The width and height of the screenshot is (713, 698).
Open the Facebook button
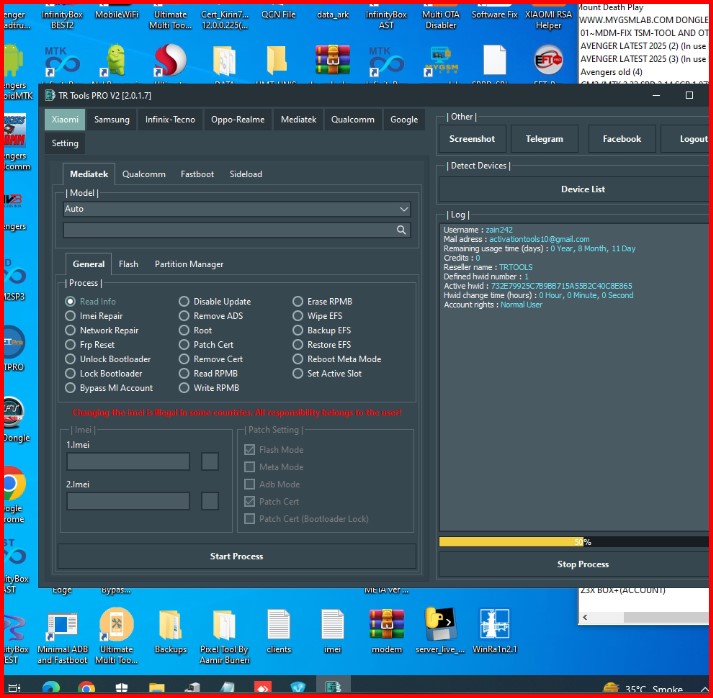pyautogui.click(x=622, y=139)
